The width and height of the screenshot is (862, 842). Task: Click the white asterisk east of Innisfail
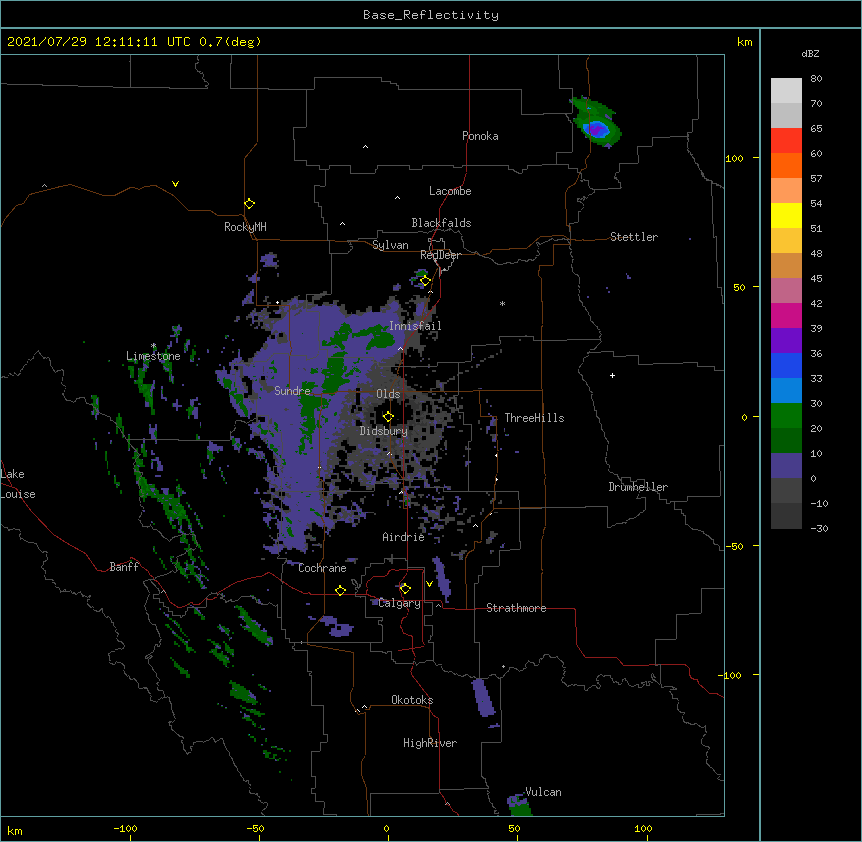tap(502, 303)
